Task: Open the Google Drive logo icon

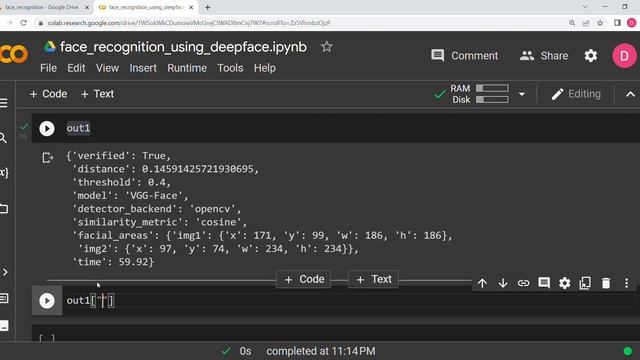Action: (50, 47)
